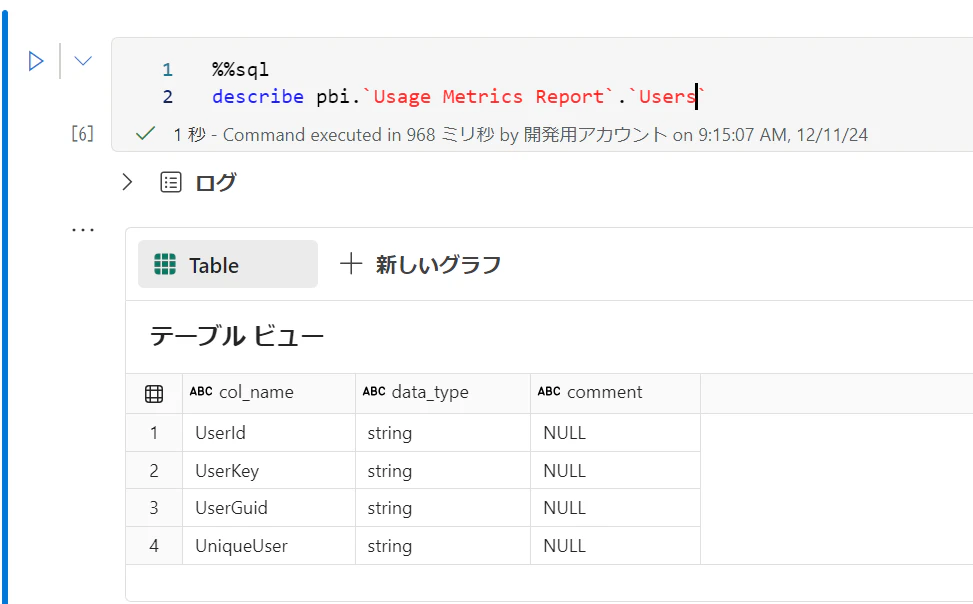
Task: Select row number 4
Action: (x=154, y=546)
